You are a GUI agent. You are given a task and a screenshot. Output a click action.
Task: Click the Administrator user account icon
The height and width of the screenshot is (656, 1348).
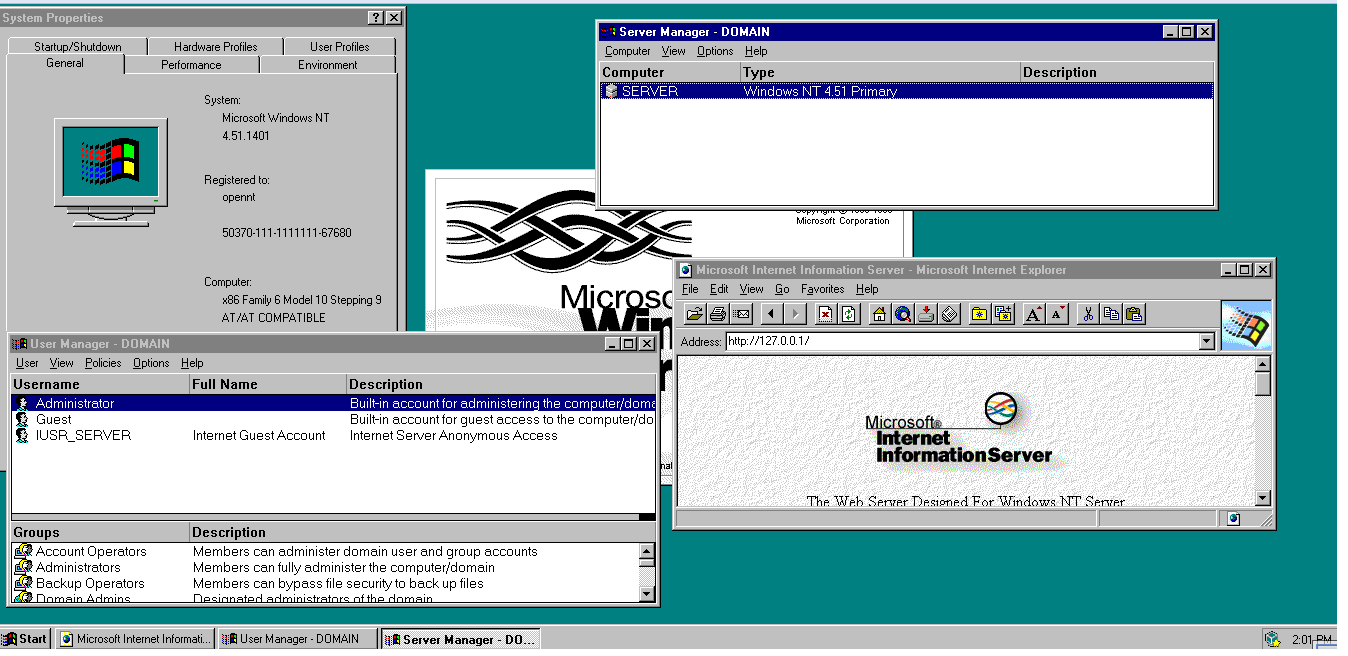pyautogui.click(x=22, y=404)
